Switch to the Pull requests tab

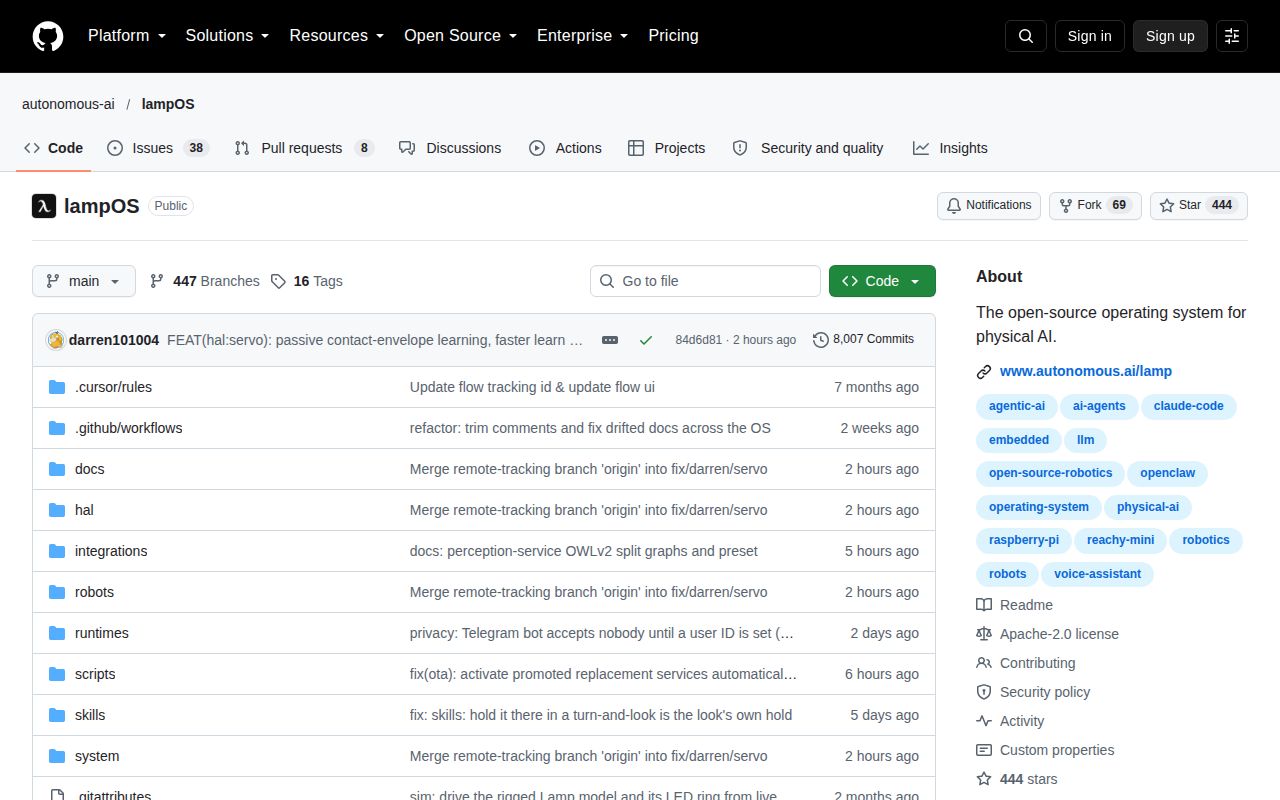(x=303, y=148)
